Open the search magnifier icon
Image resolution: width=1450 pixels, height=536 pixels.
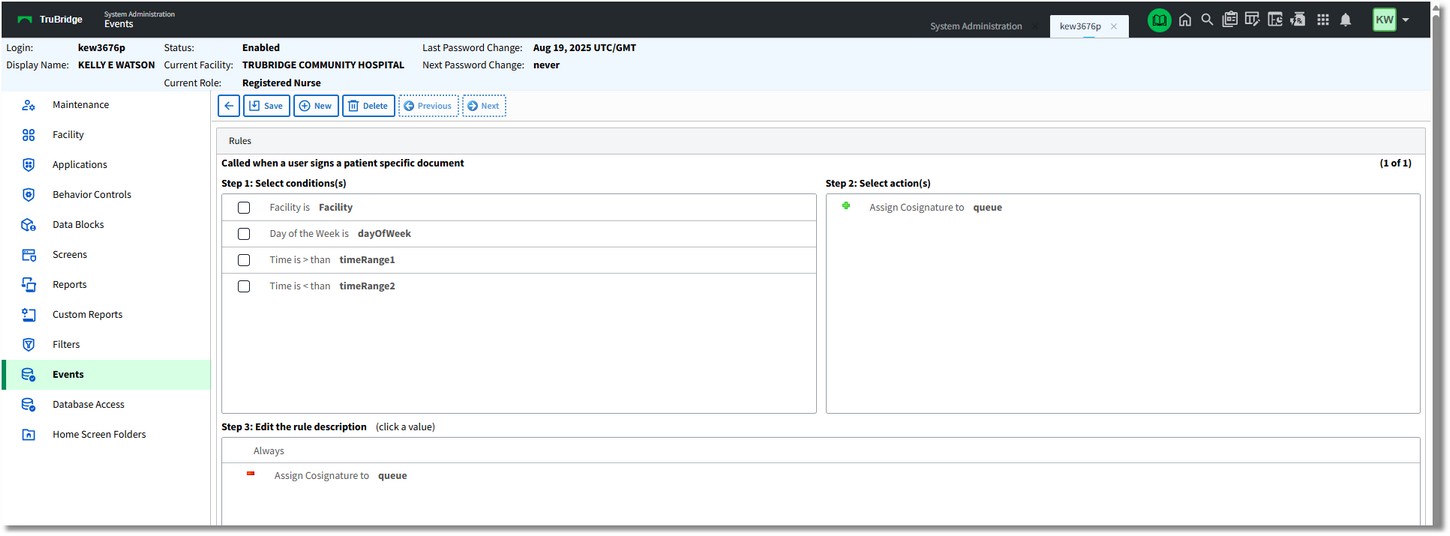[x=1207, y=20]
